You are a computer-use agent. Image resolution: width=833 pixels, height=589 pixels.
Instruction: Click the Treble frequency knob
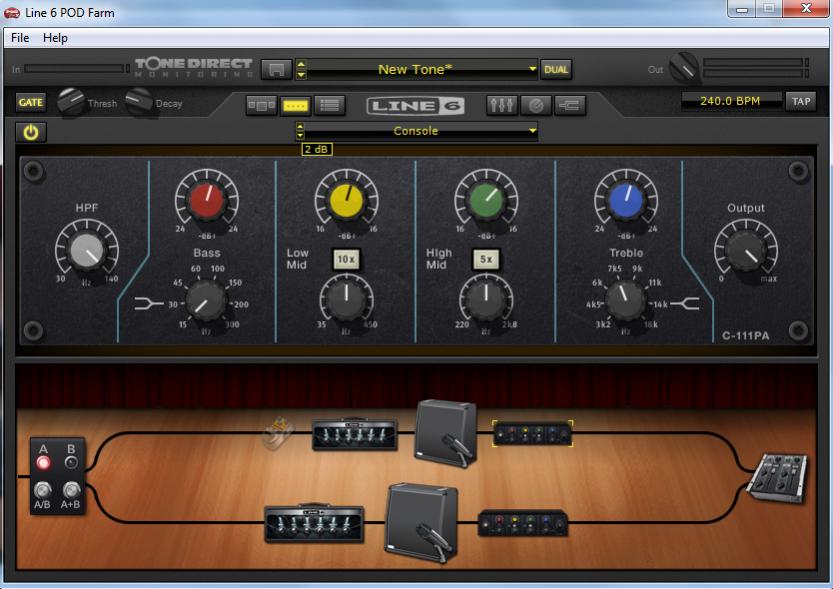[x=626, y=300]
